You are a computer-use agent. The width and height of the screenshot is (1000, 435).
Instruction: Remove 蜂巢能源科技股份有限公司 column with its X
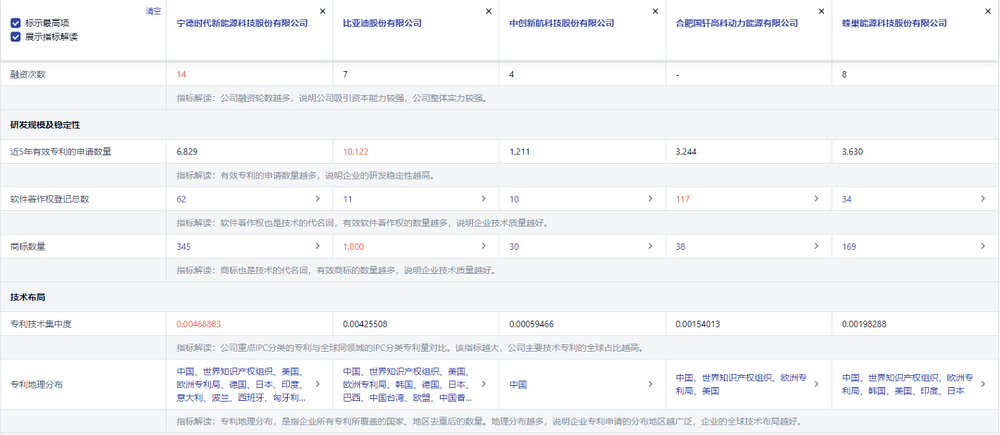point(988,11)
